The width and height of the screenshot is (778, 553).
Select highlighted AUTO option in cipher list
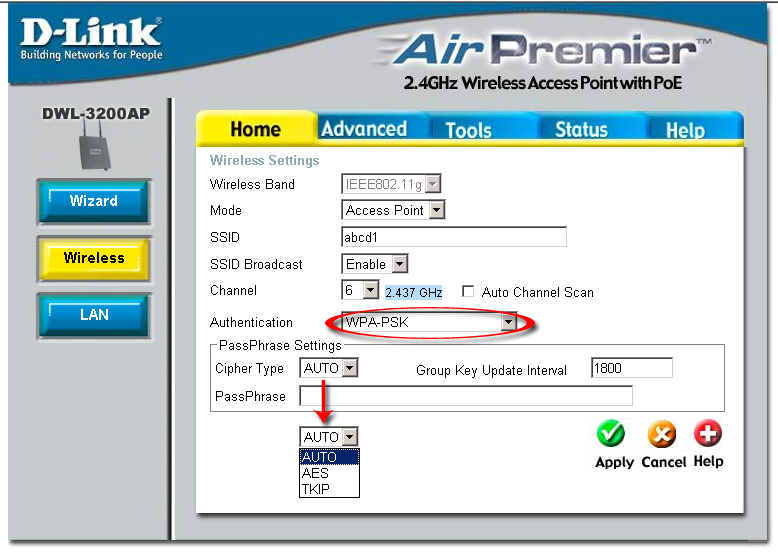pos(329,457)
